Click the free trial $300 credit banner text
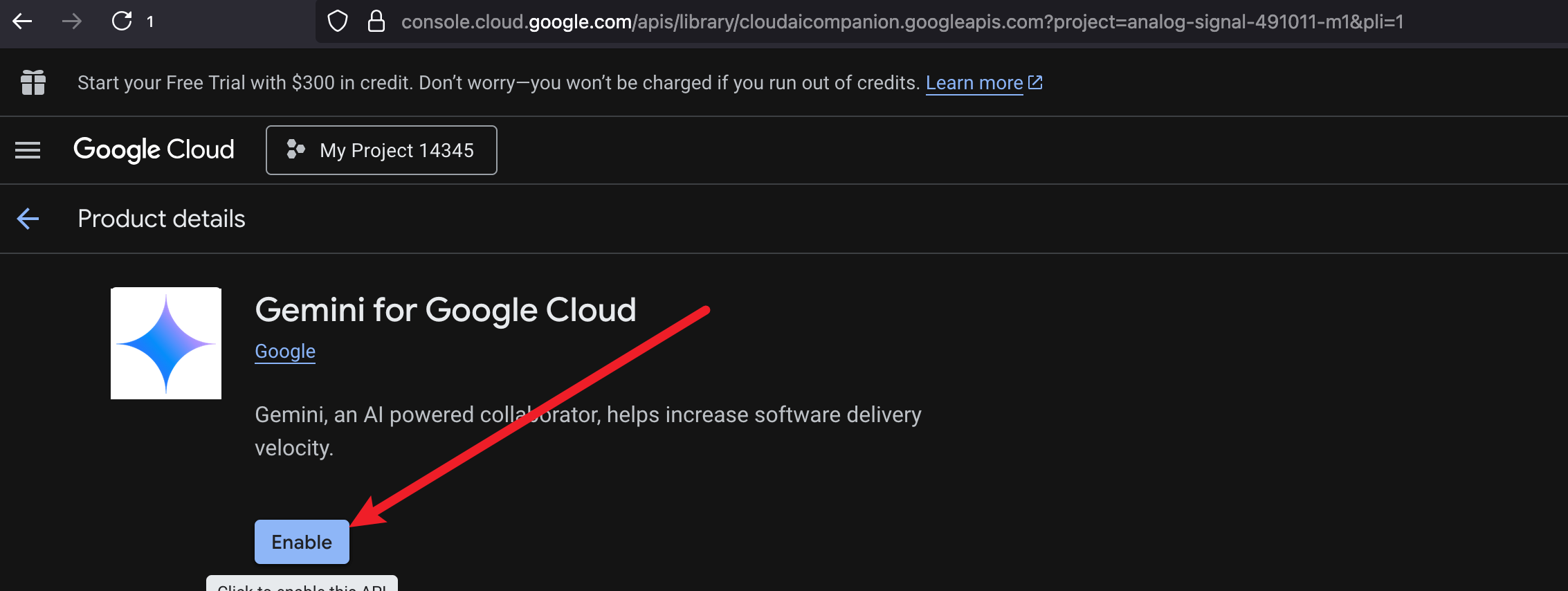The image size is (1568, 591). [x=498, y=83]
